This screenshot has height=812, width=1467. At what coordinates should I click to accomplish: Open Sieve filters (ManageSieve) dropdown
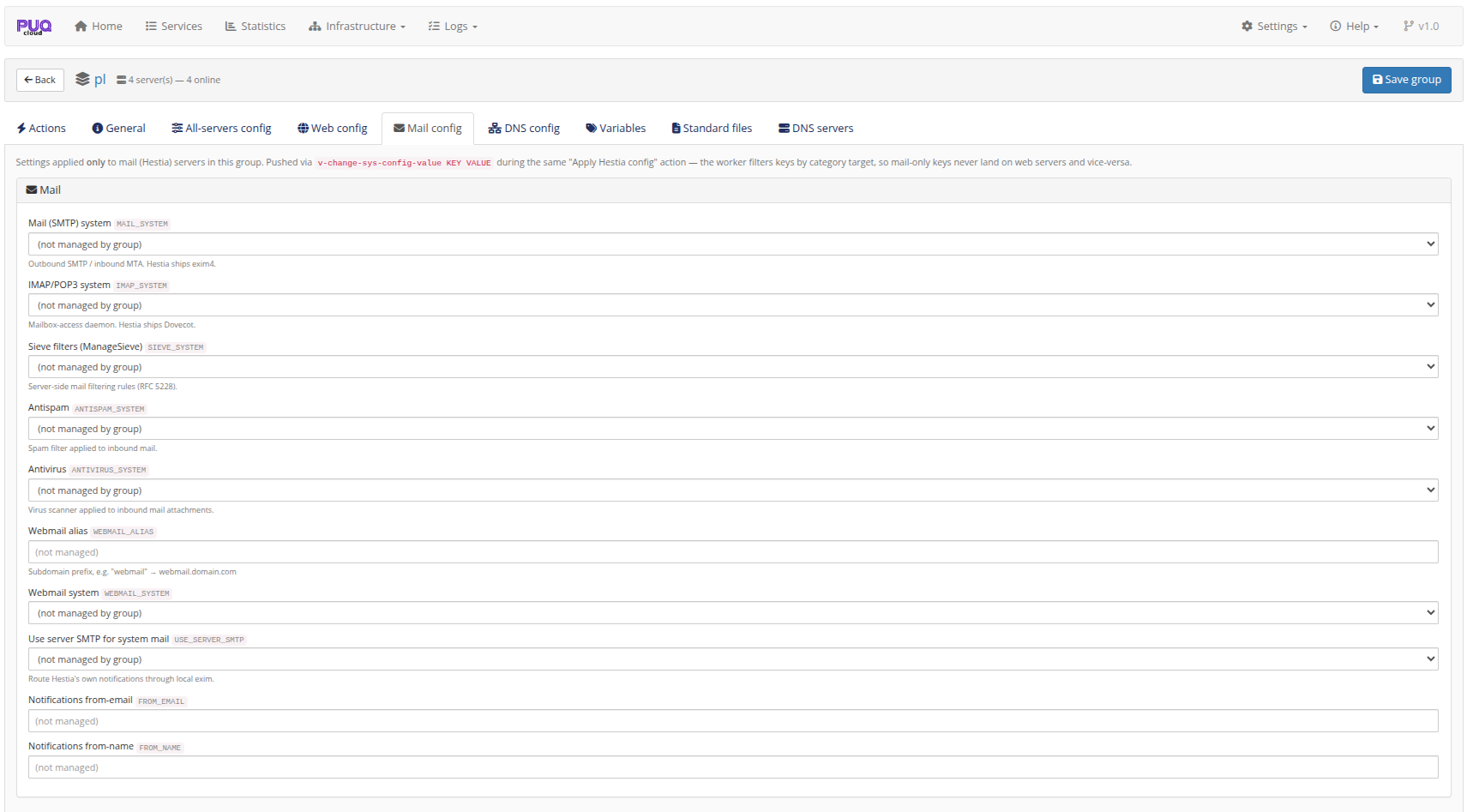[733, 367]
